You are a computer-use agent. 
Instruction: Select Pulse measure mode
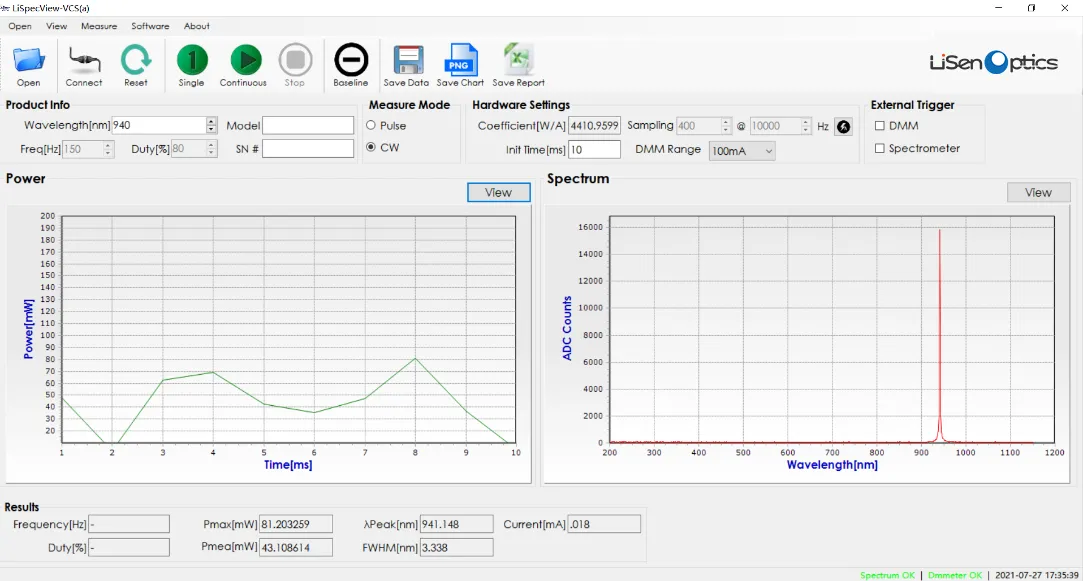(371, 126)
